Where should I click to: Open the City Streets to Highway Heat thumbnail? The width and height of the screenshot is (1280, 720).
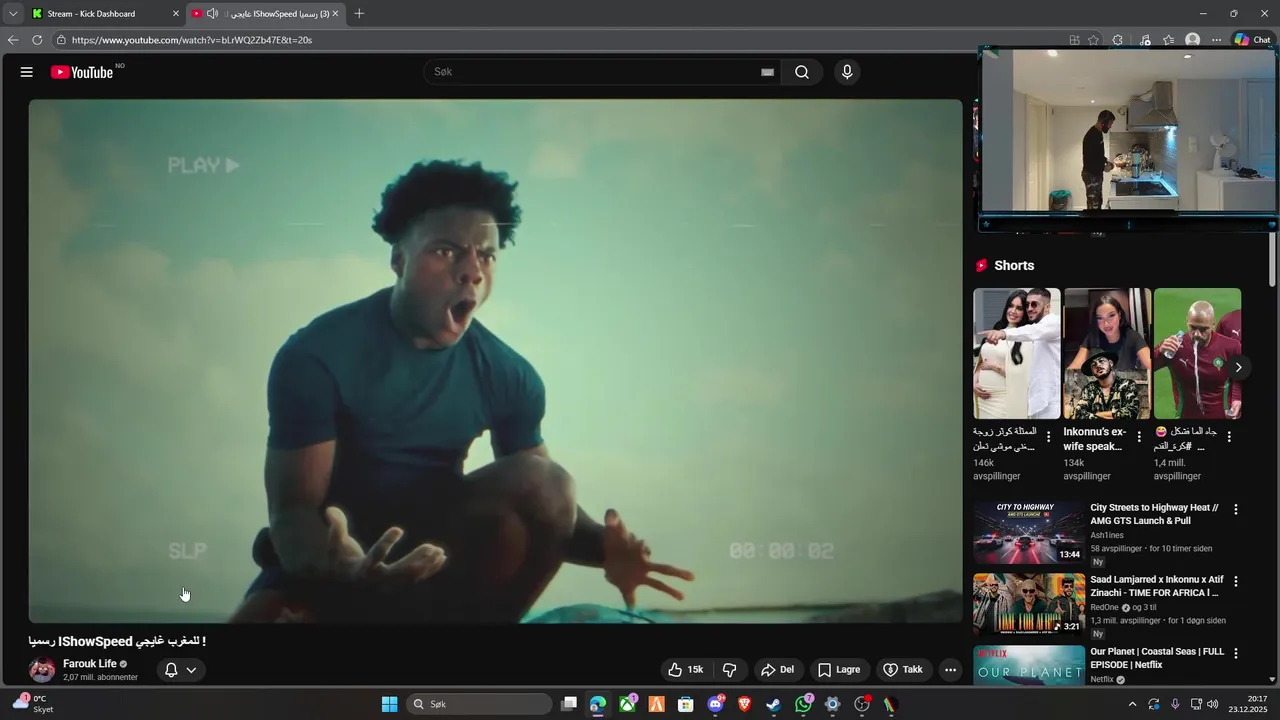[x=1029, y=533]
